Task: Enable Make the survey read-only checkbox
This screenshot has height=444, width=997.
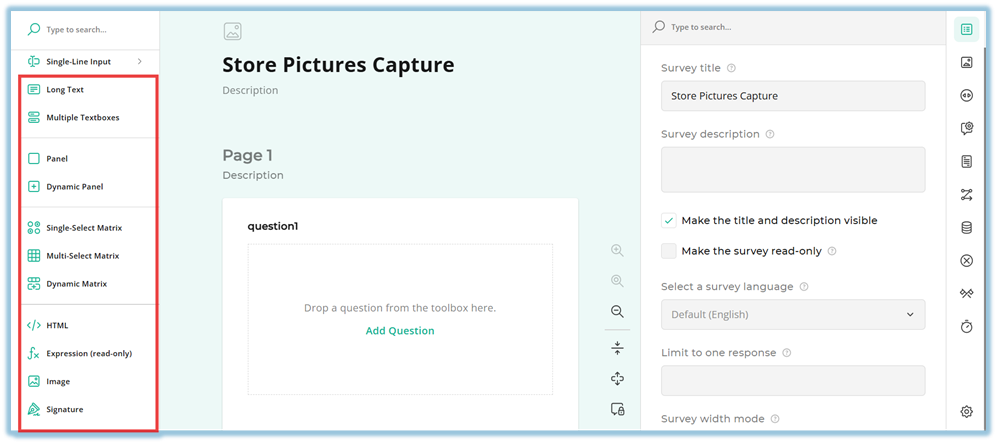Action: [669, 251]
